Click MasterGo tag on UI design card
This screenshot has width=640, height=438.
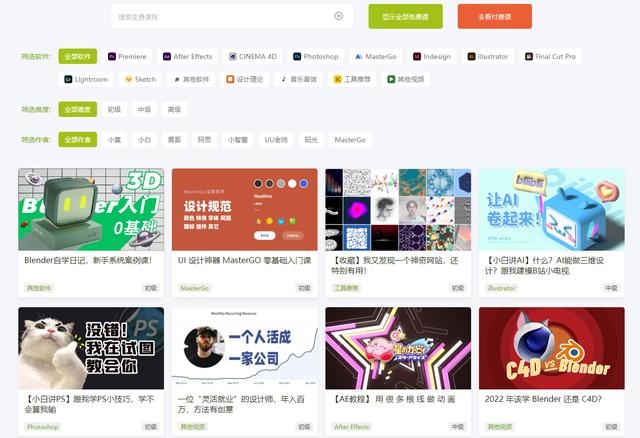[x=195, y=288]
